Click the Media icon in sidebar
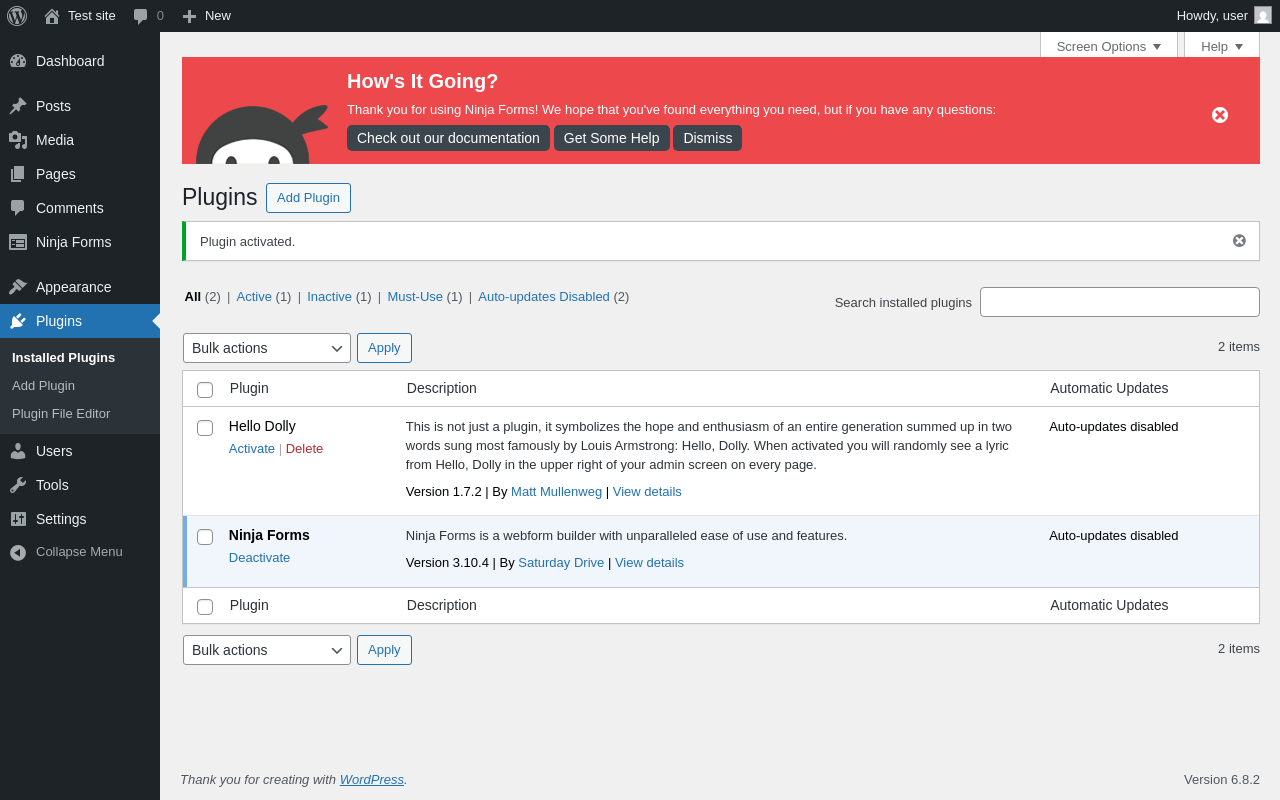 click(18, 140)
